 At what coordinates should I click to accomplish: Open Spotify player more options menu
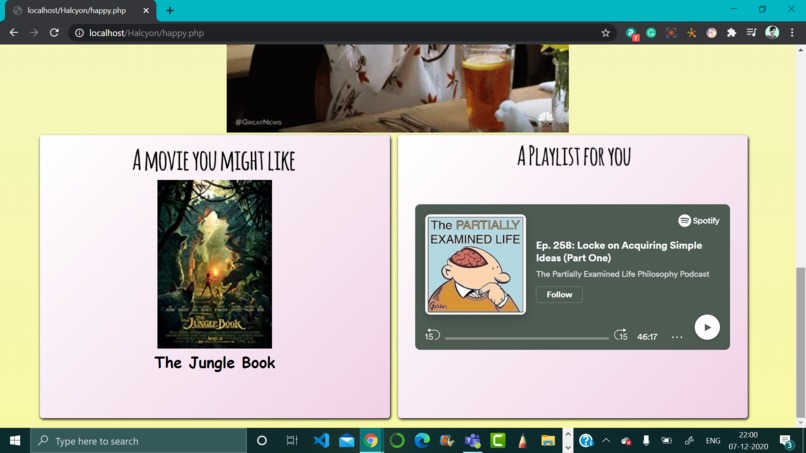[x=677, y=337]
